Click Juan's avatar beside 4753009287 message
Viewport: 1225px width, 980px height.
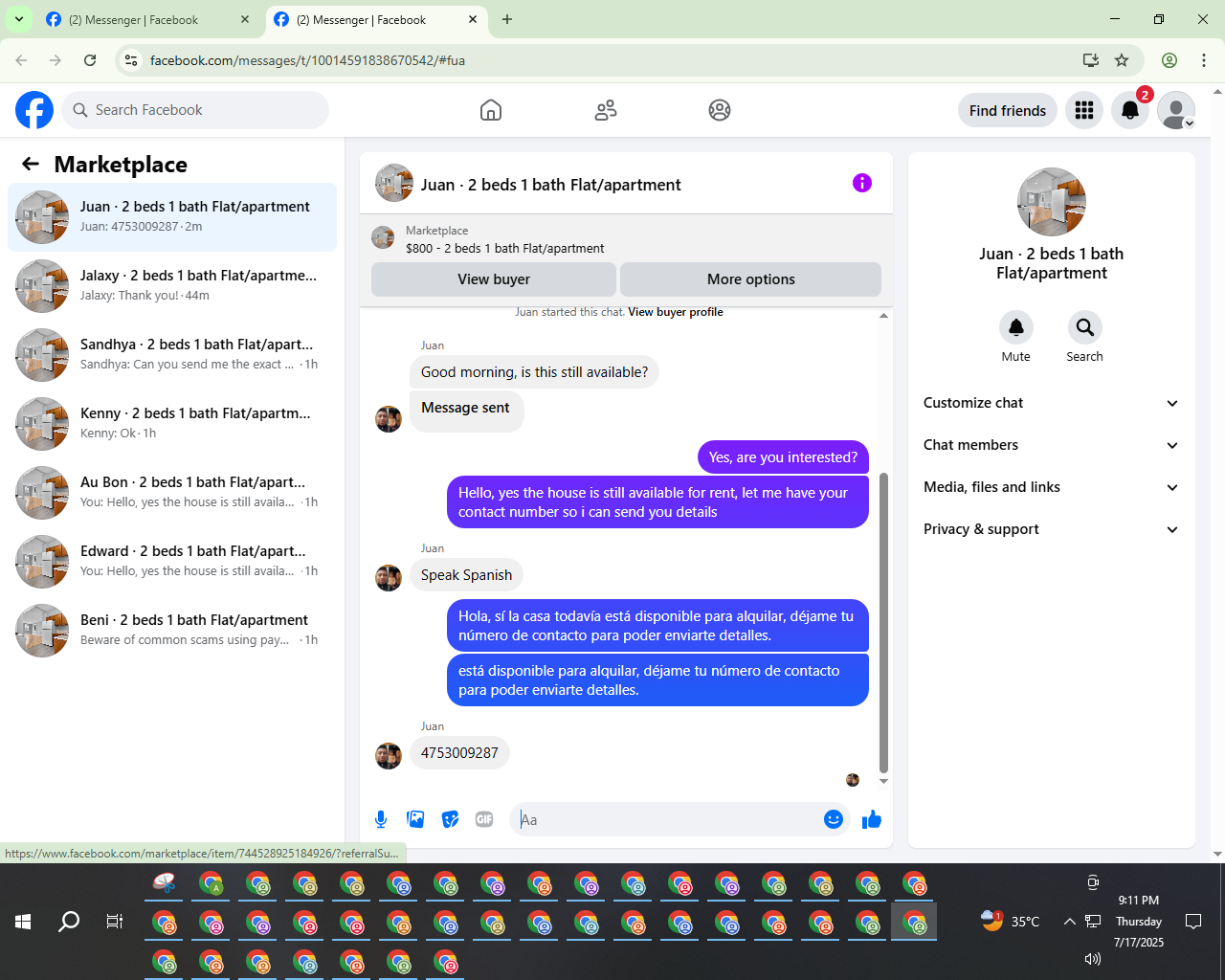click(389, 756)
